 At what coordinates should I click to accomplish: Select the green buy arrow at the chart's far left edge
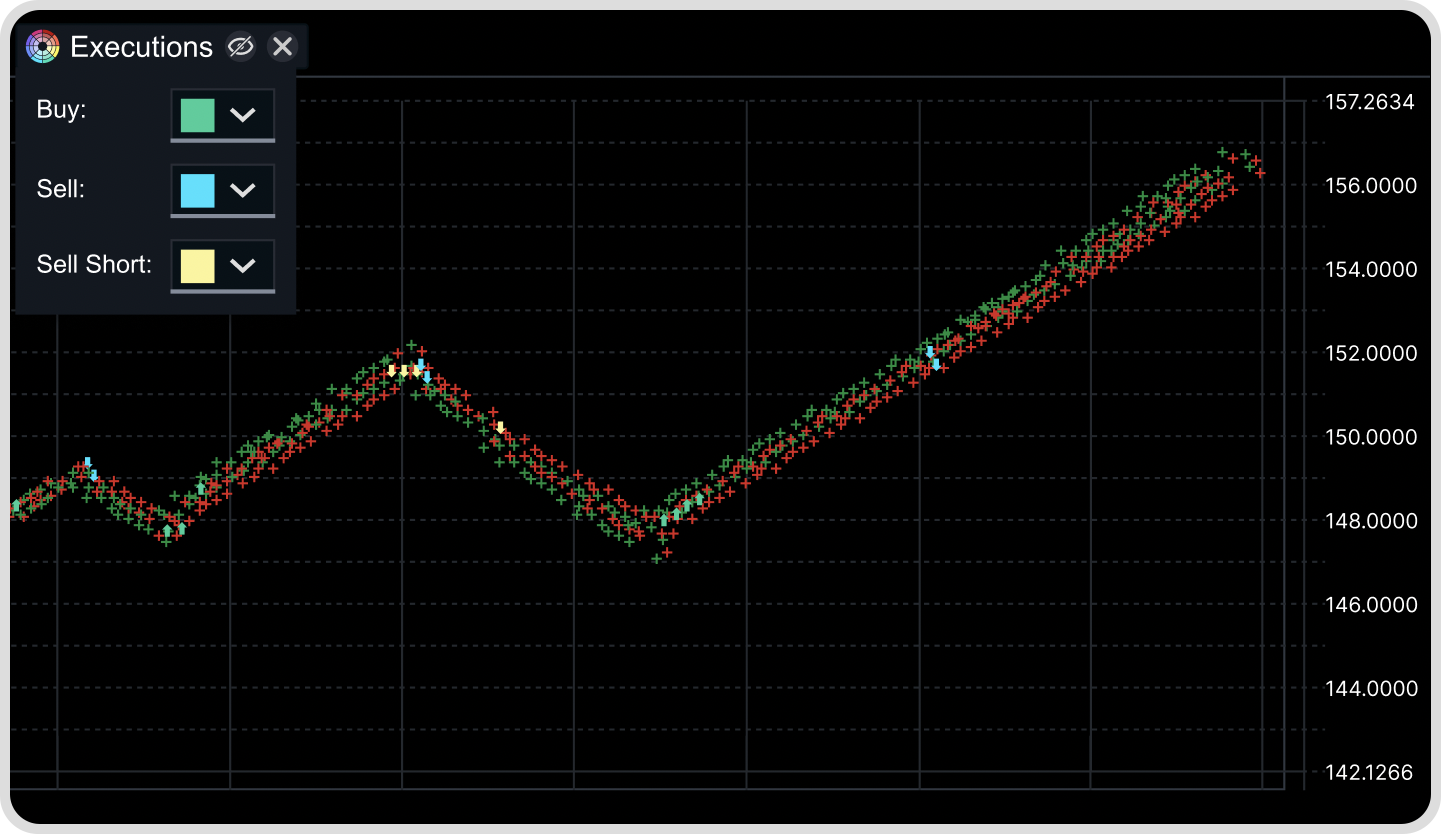[x=16, y=507]
